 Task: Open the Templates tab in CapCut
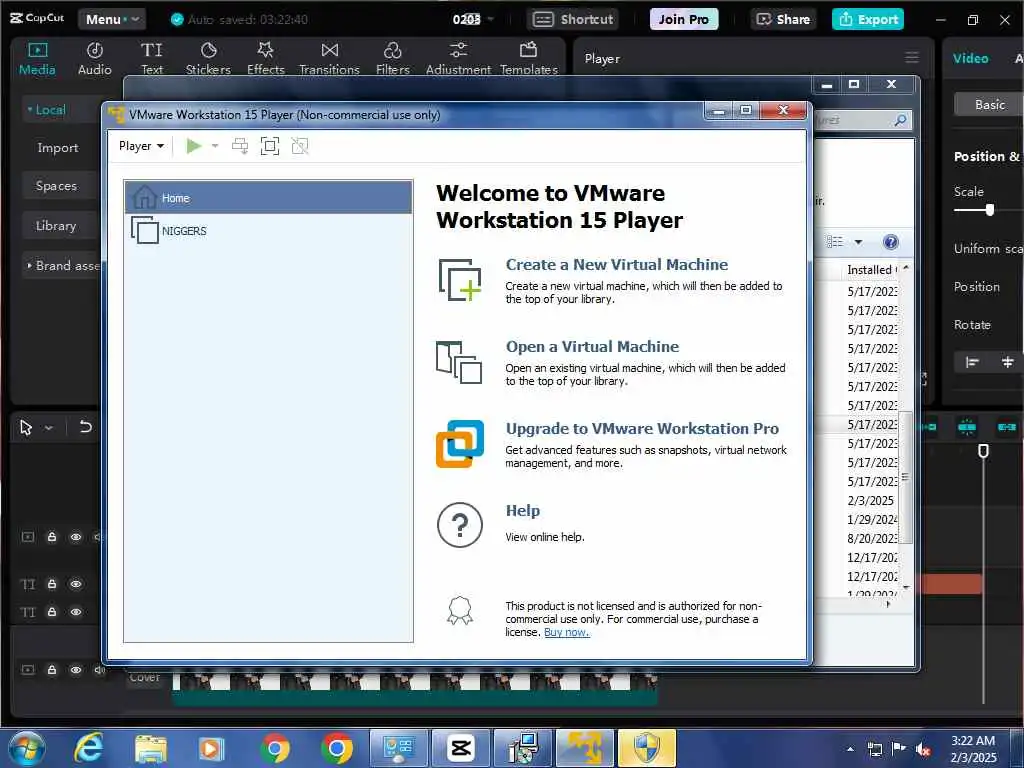[x=528, y=59]
